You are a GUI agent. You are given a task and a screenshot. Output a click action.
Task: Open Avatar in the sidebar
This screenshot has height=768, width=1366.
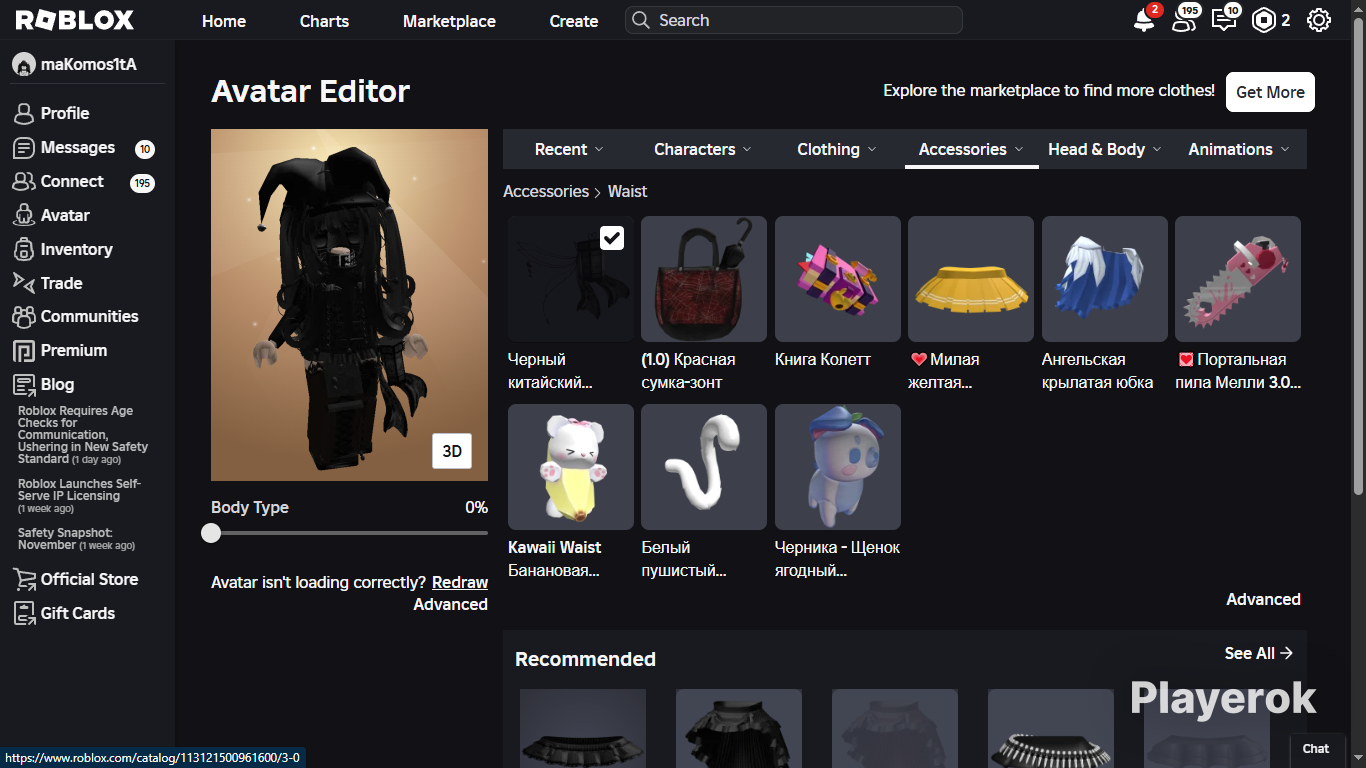tap(65, 215)
